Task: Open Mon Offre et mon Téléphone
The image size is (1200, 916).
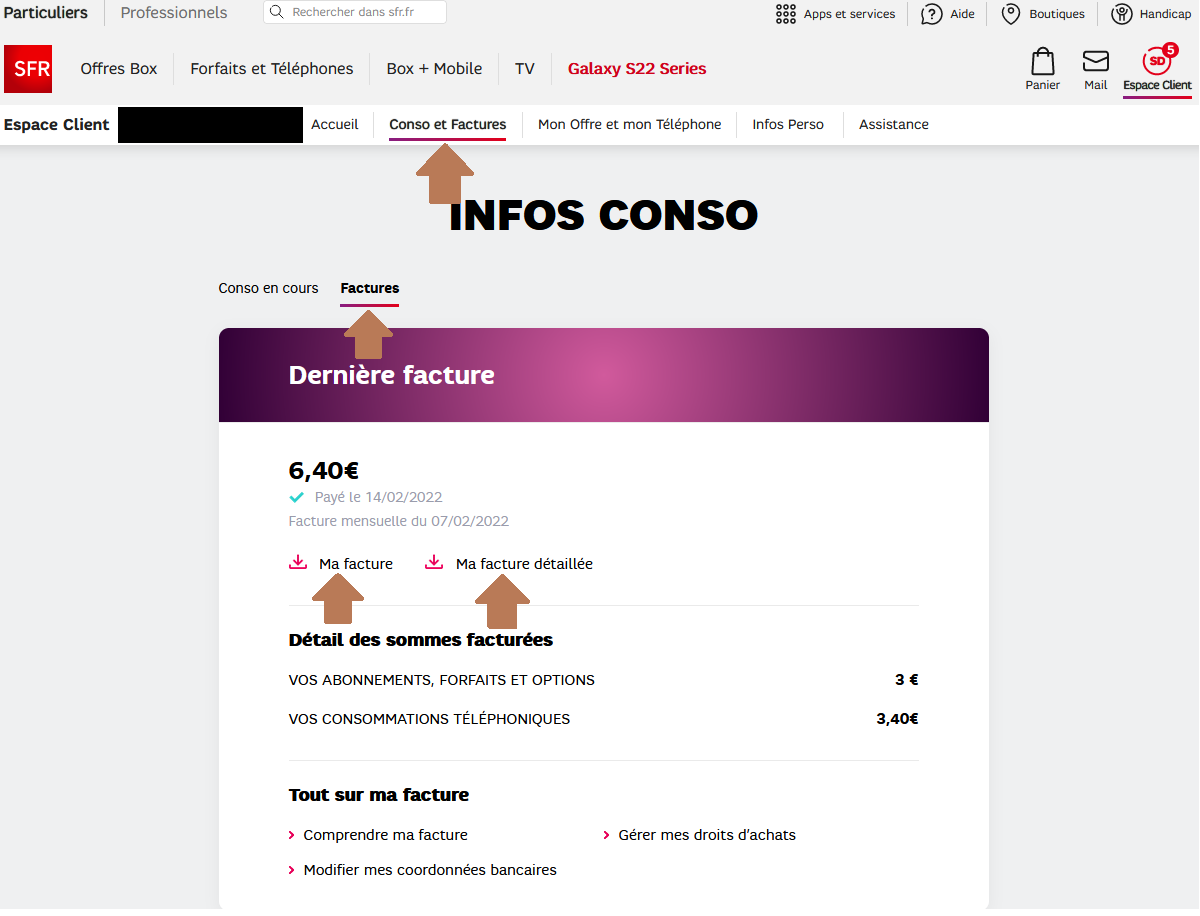Action: tap(630, 124)
